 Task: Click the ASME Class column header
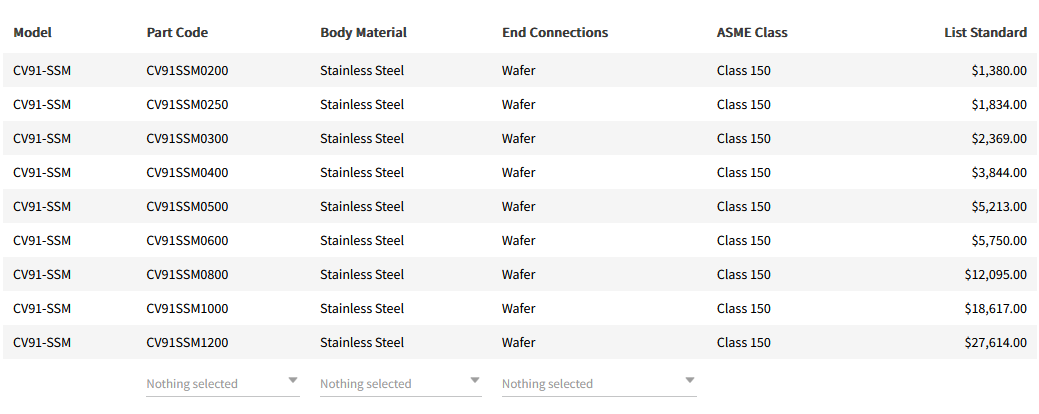click(x=752, y=32)
